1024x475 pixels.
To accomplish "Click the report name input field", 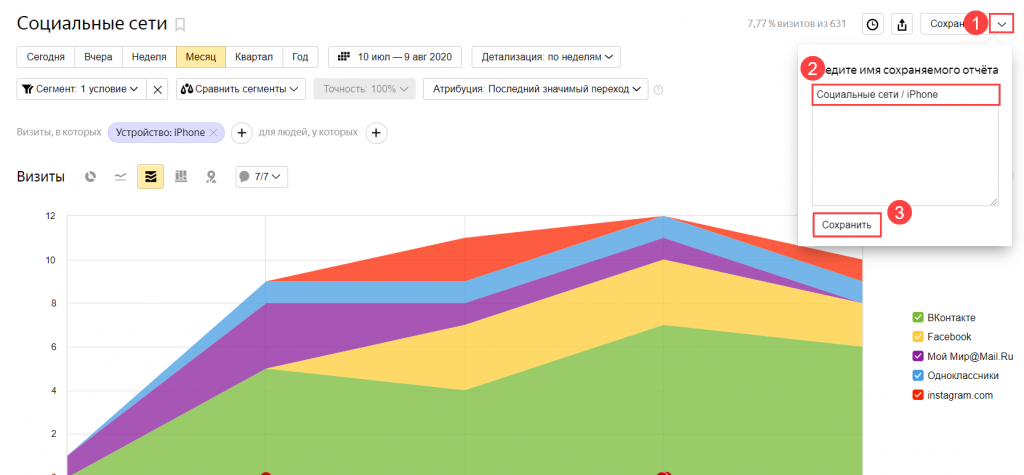I will (905, 95).
